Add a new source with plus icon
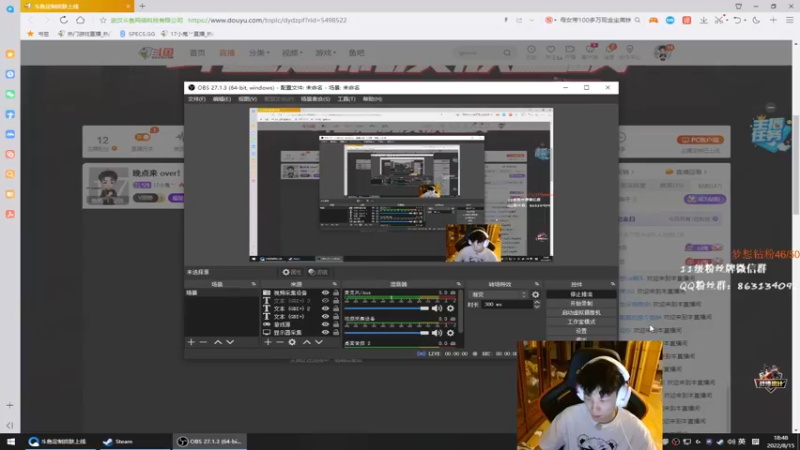800x450 pixels. coord(268,342)
